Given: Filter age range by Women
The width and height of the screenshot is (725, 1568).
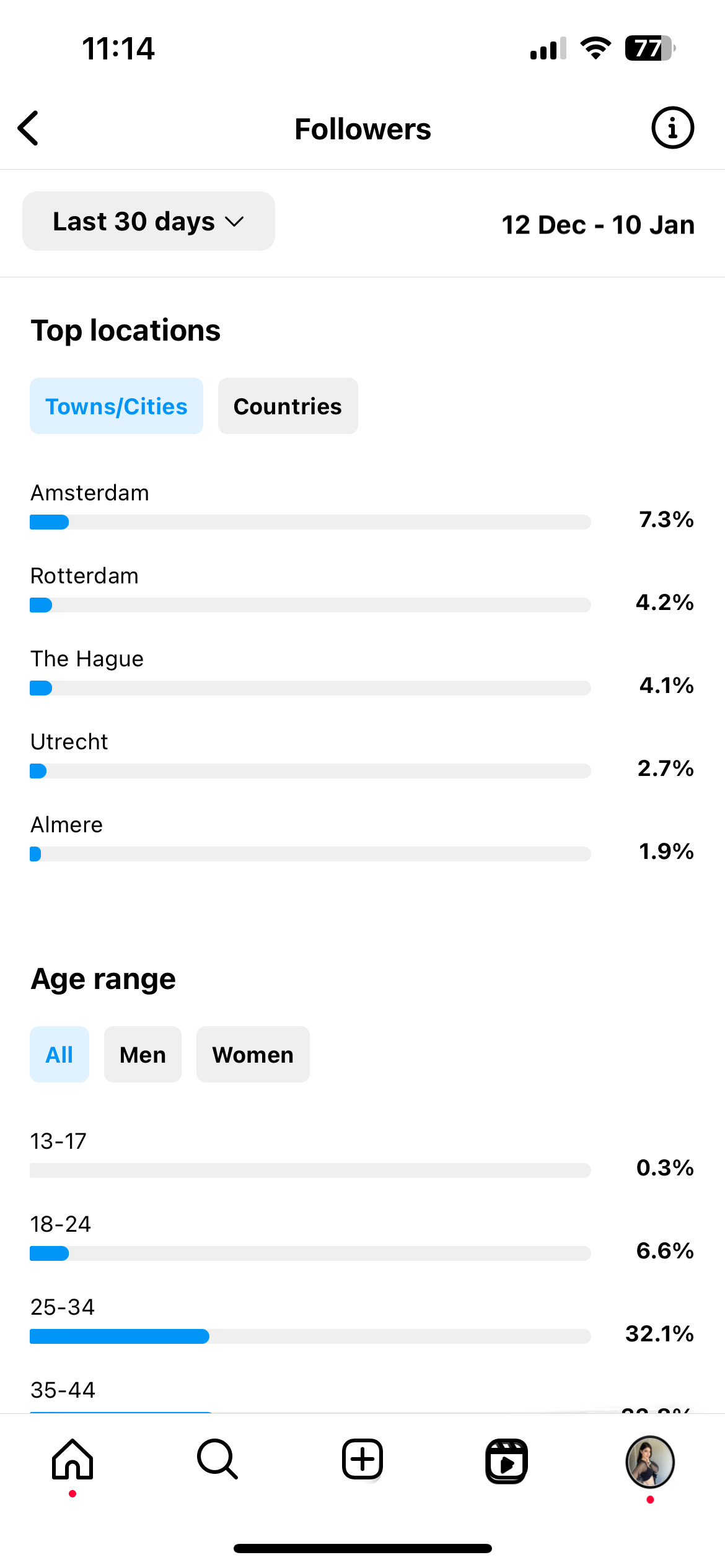Looking at the screenshot, I should point(253,1055).
